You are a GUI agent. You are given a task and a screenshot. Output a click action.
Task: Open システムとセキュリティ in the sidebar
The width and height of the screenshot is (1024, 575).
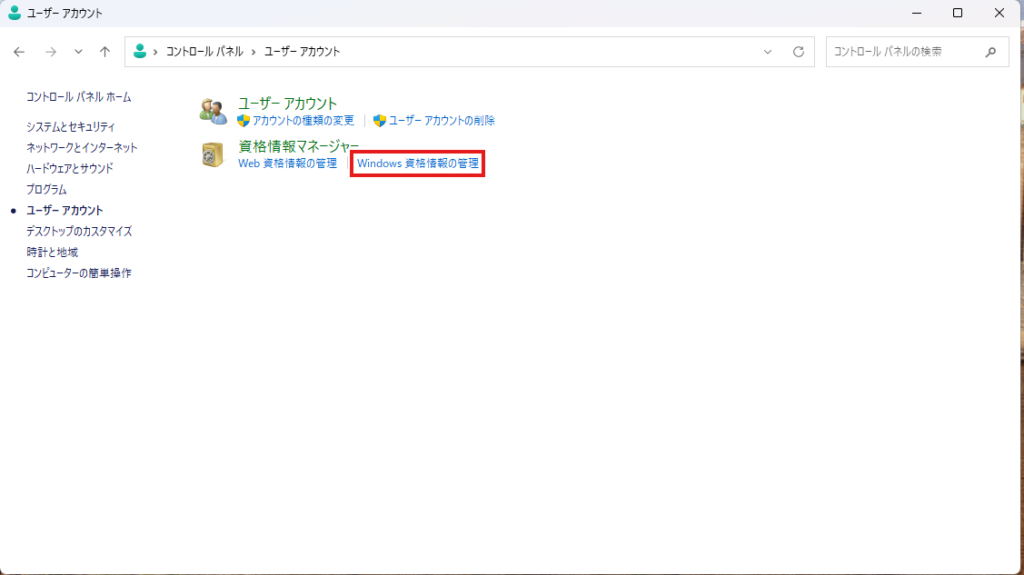[71, 127]
